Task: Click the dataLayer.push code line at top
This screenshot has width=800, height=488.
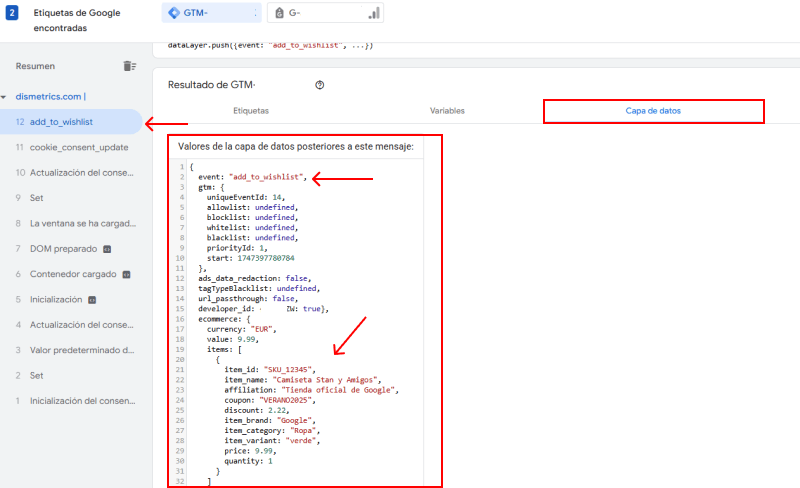Action: [x=270, y=45]
